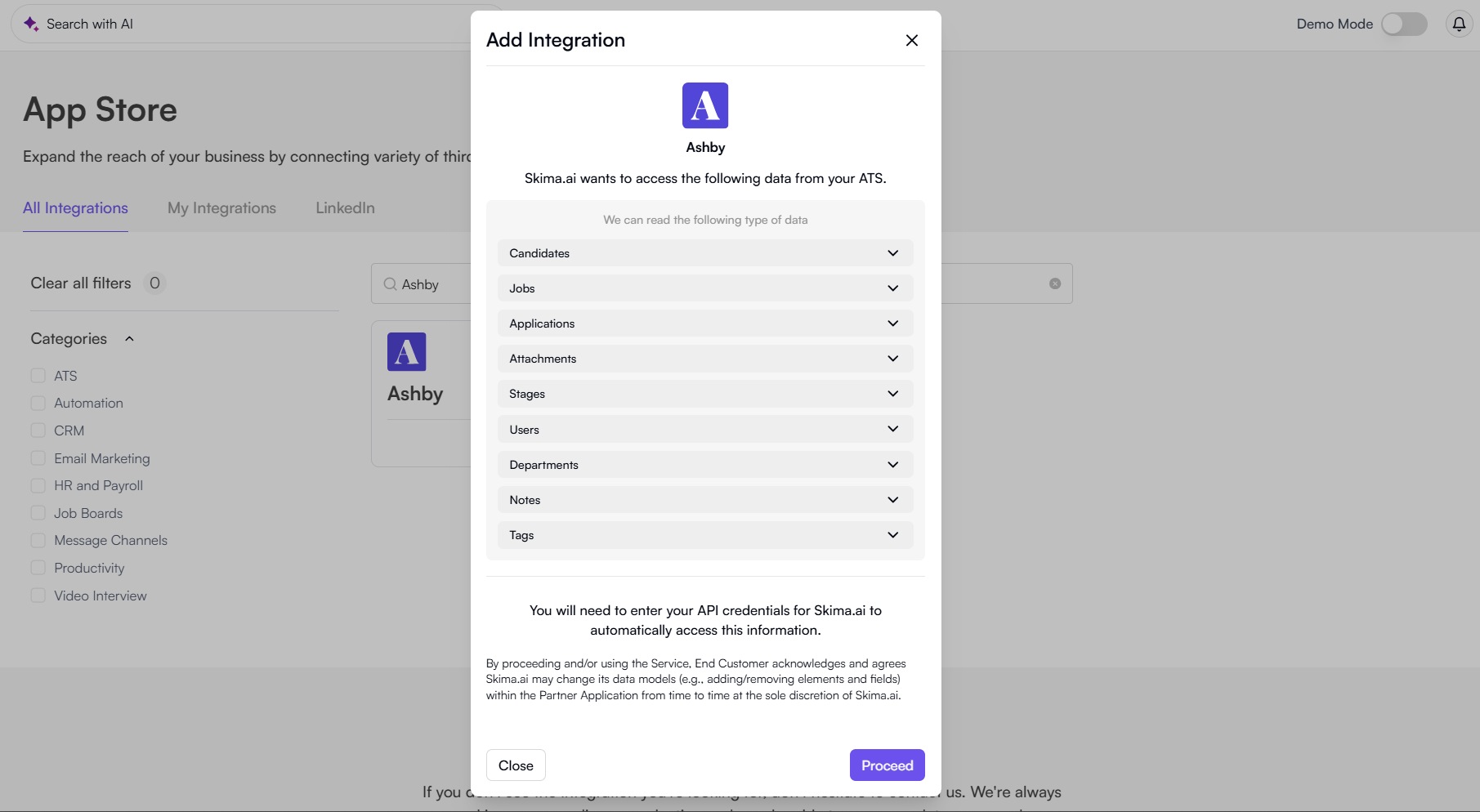
Task: Click the magnifier icon in the search box
Action: [390, 284]
